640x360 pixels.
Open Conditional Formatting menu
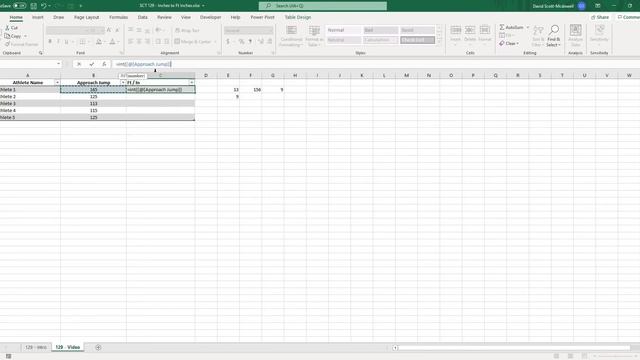click(x=291, y=36)
